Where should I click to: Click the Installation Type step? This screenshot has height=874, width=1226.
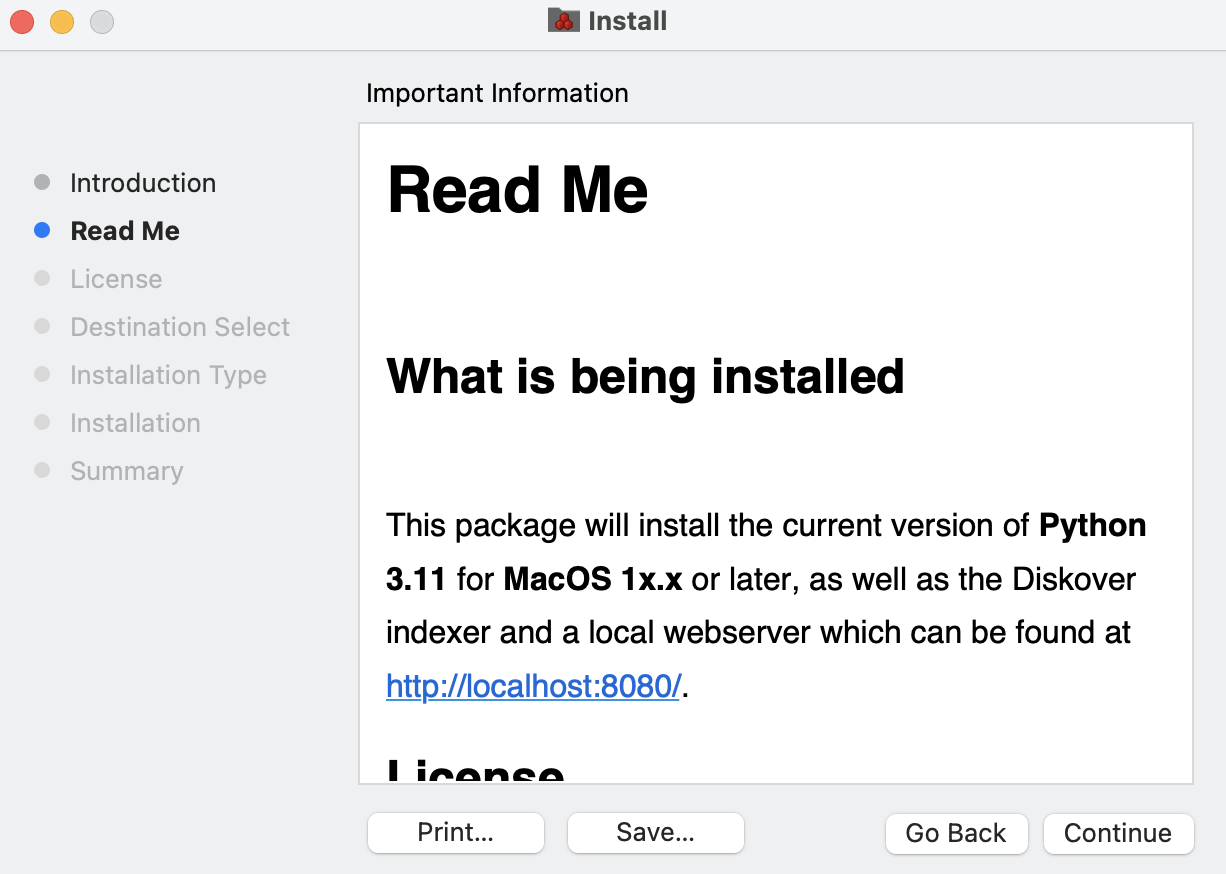point(168,375)
